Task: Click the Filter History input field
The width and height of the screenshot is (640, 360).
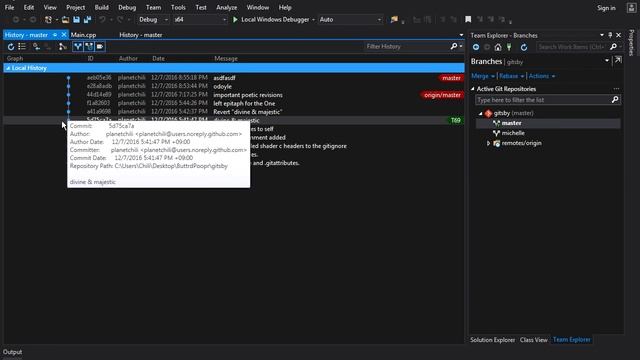Action: (406, 47)
